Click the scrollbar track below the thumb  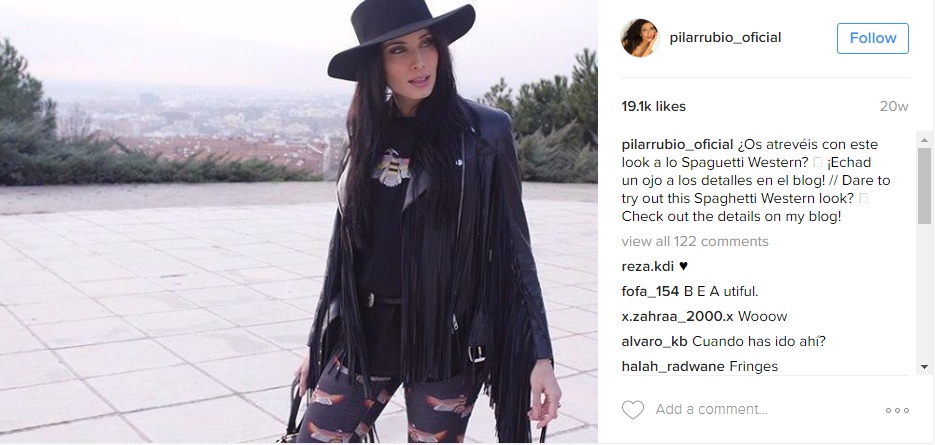(x=924, y=292)
